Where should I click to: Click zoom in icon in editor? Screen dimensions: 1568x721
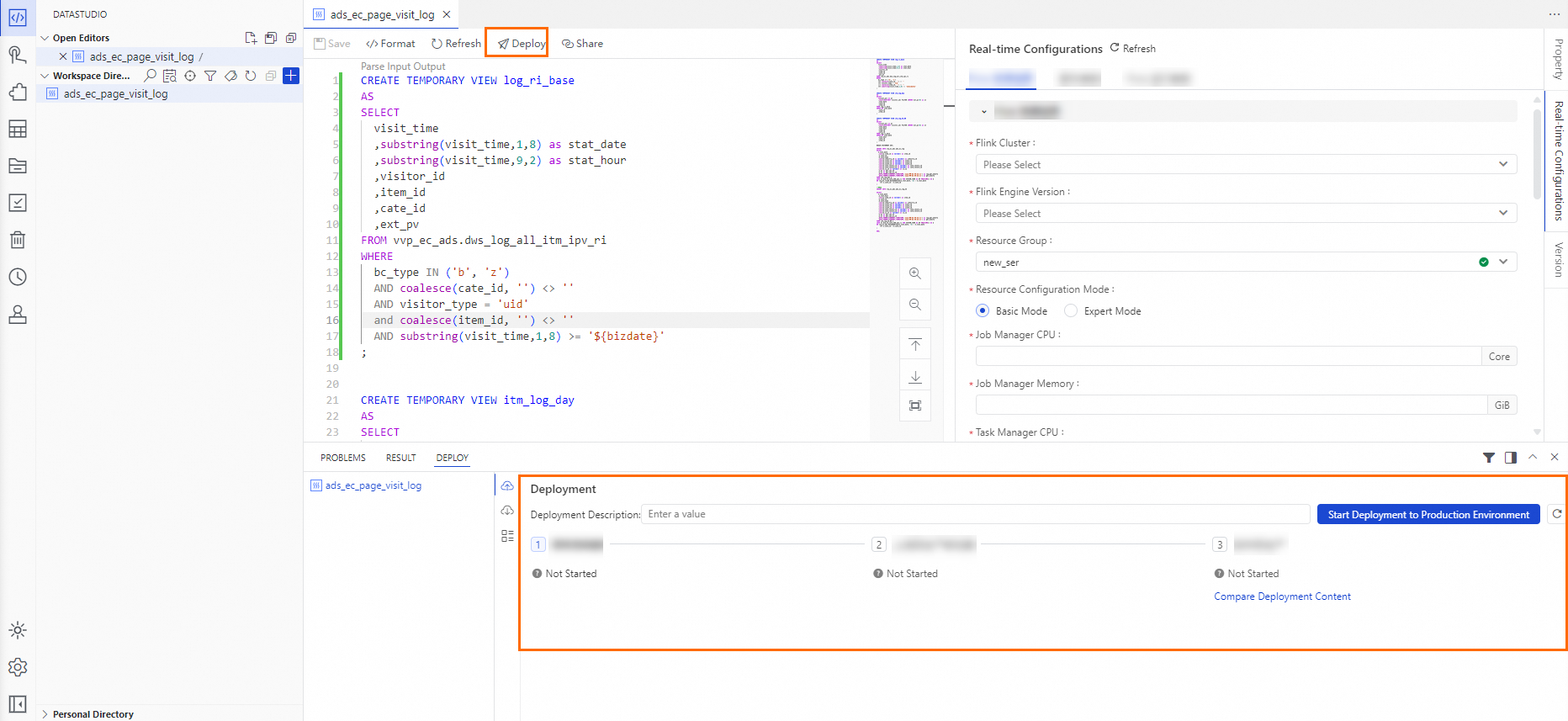(915, 273)
